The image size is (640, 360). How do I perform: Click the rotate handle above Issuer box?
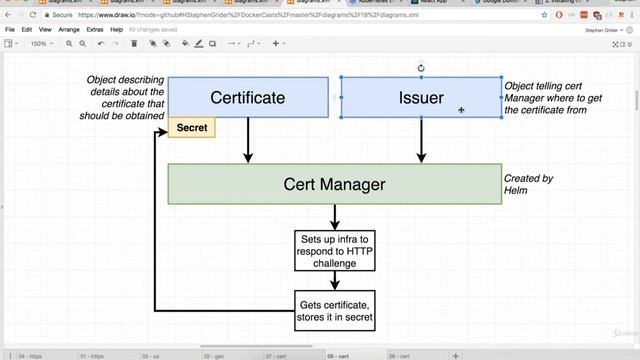(421, 68)
